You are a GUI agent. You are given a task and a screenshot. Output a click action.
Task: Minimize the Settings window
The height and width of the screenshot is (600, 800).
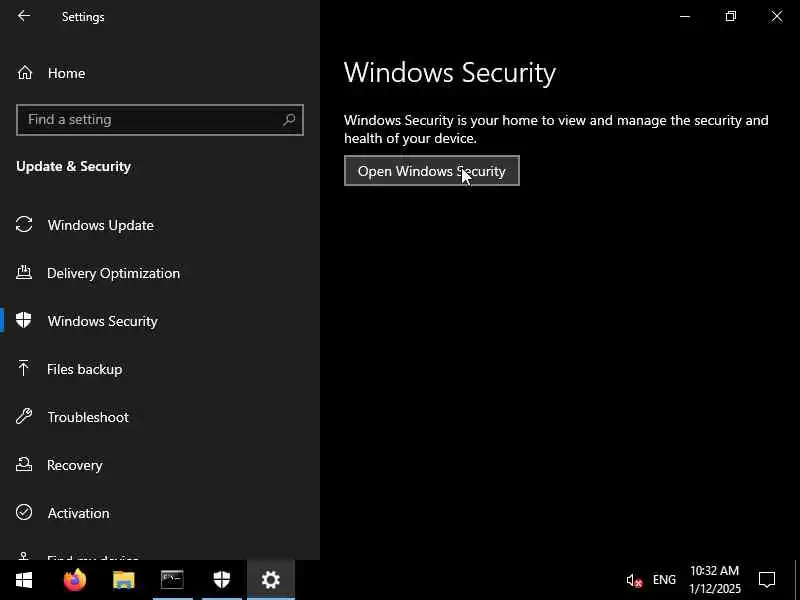(x=685, y=16)
